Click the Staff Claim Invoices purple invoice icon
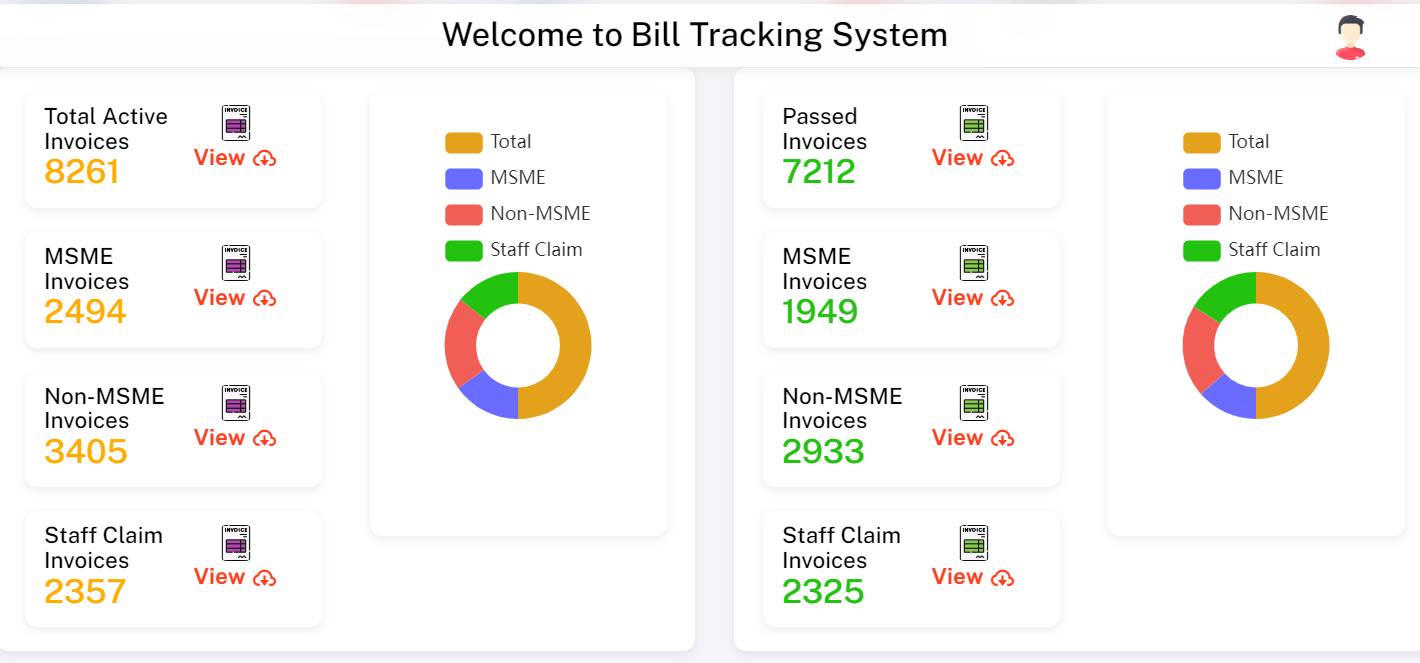The width and height of the screenshot is (1420, 663). (234, 544)
